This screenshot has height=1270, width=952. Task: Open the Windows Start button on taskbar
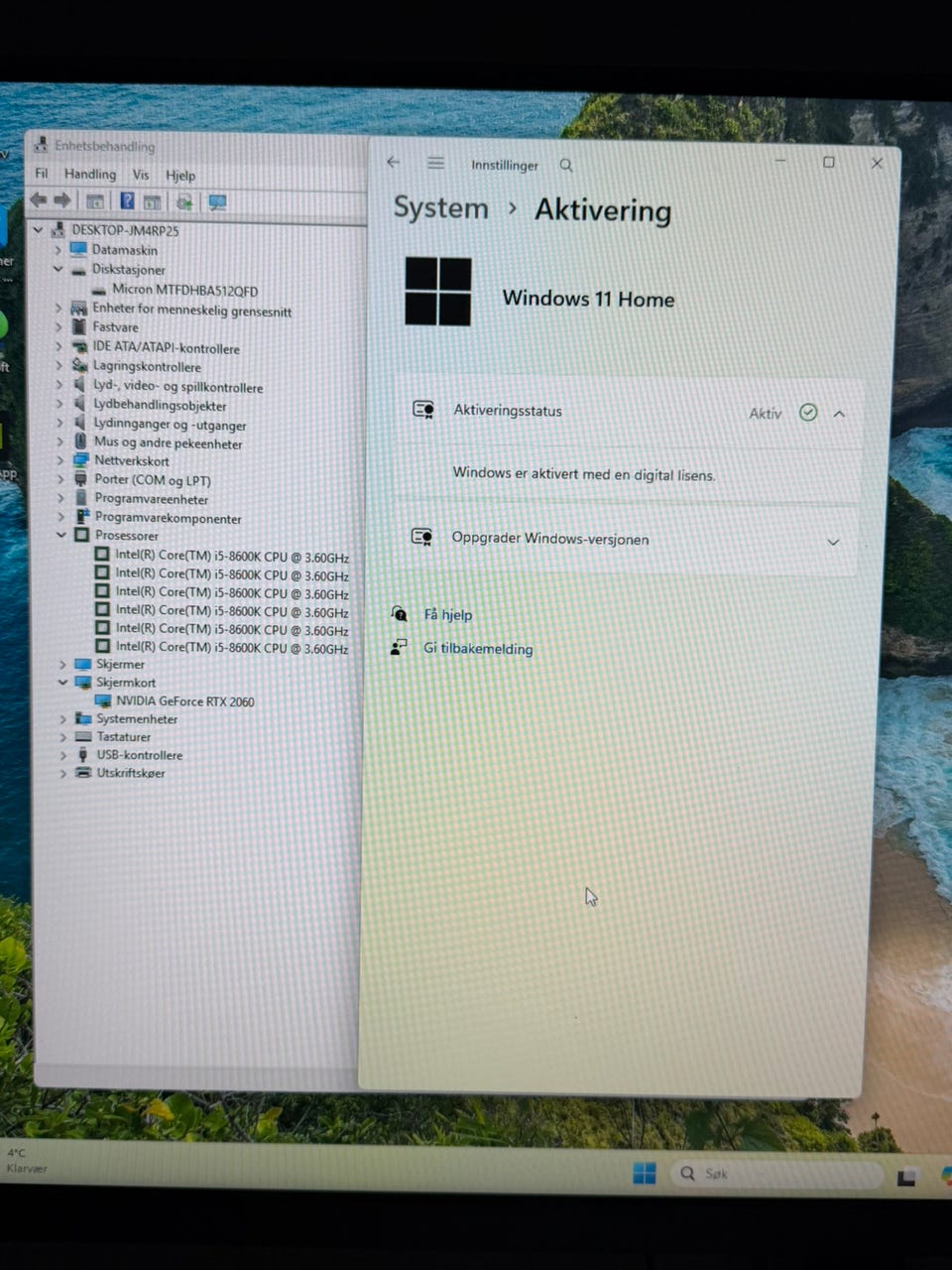pos(645,1173)
